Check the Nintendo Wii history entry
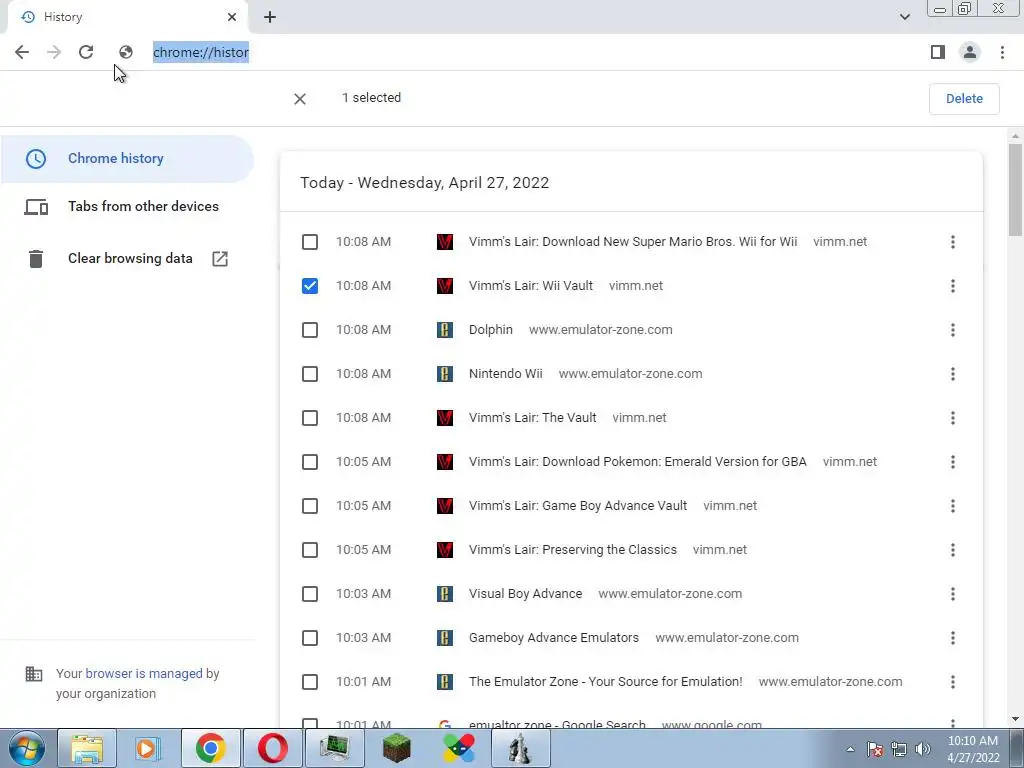The width and height of the screenshot is (1024, 768). coord(310,374)
